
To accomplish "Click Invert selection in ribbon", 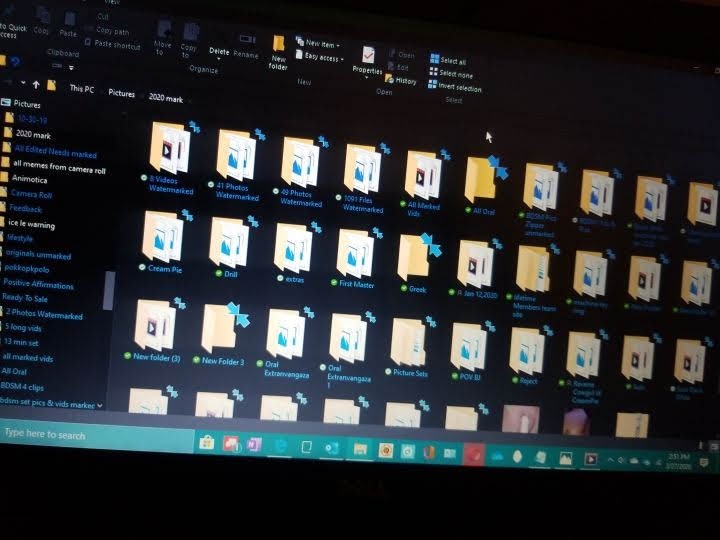I will (459, 88).
